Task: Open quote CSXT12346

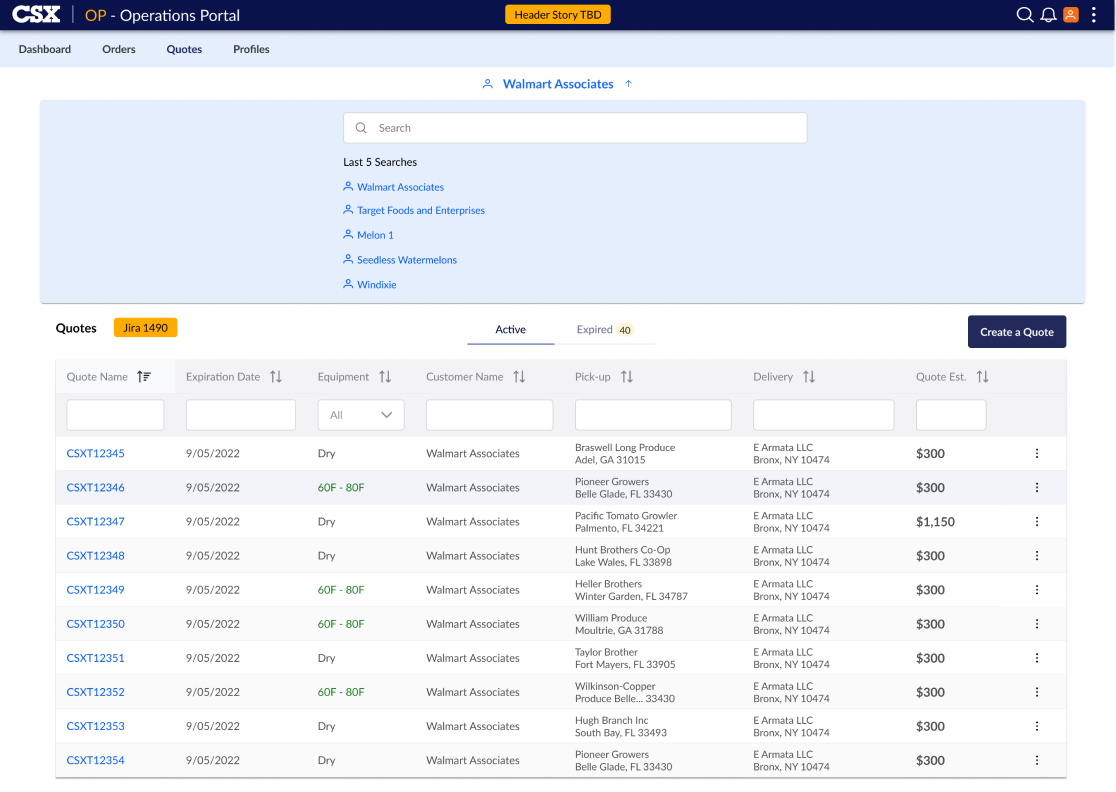Action: pyautogui.click(x=95, y=487)
